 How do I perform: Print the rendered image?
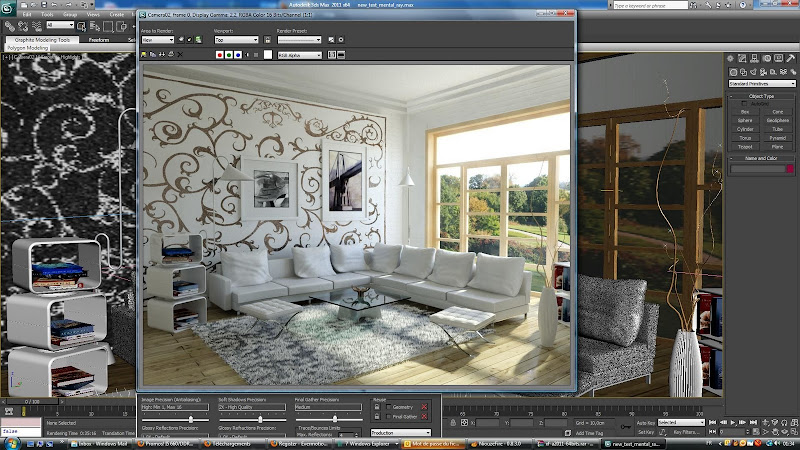[171, 55]
